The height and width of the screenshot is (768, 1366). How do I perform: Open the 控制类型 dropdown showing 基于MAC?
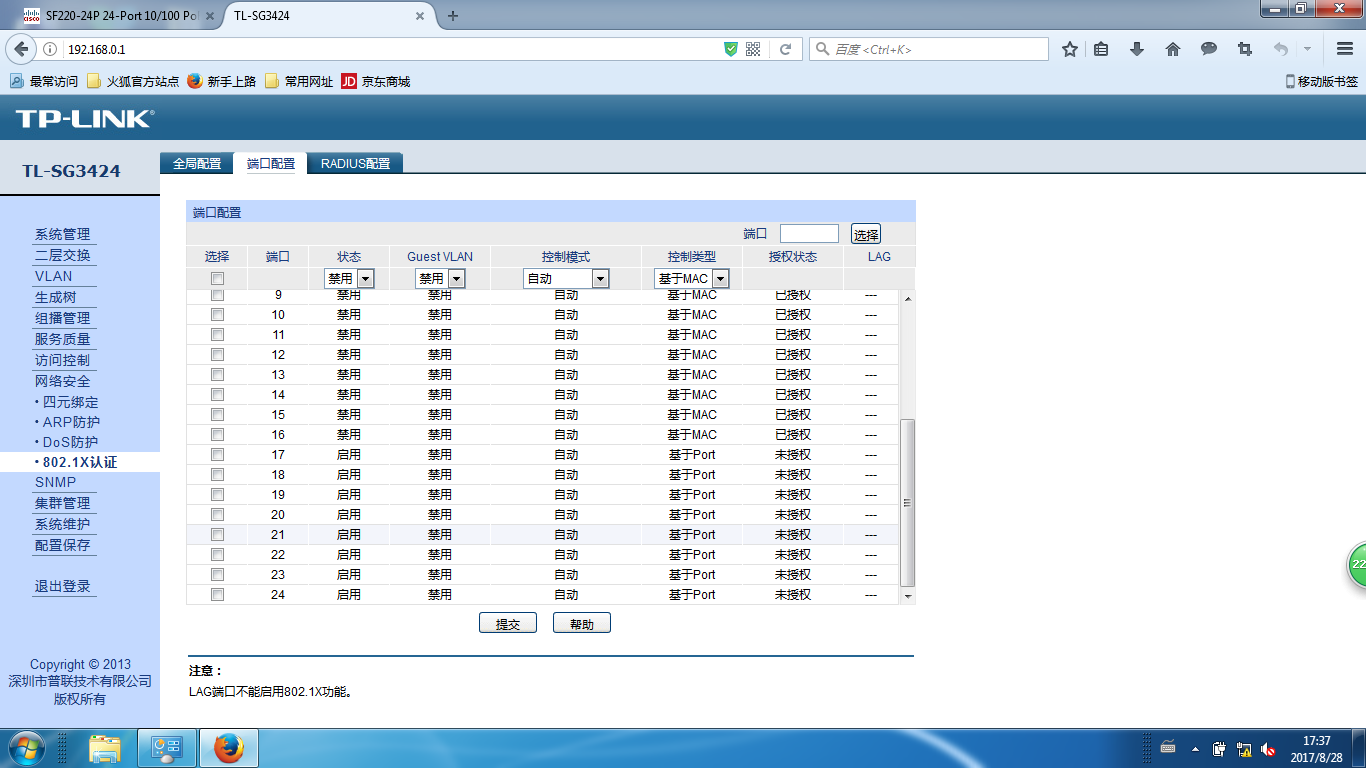[x=692, y=279]
